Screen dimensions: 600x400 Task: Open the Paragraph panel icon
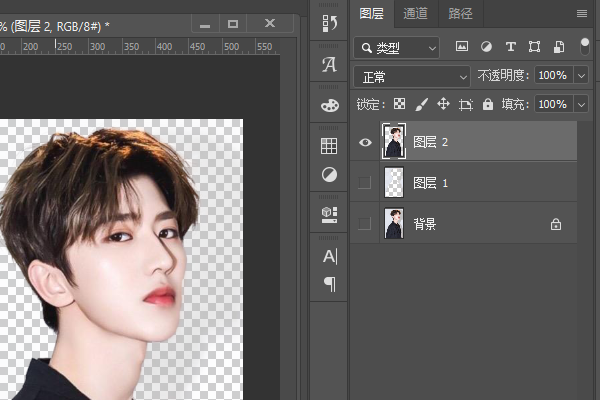coord(330,284)
